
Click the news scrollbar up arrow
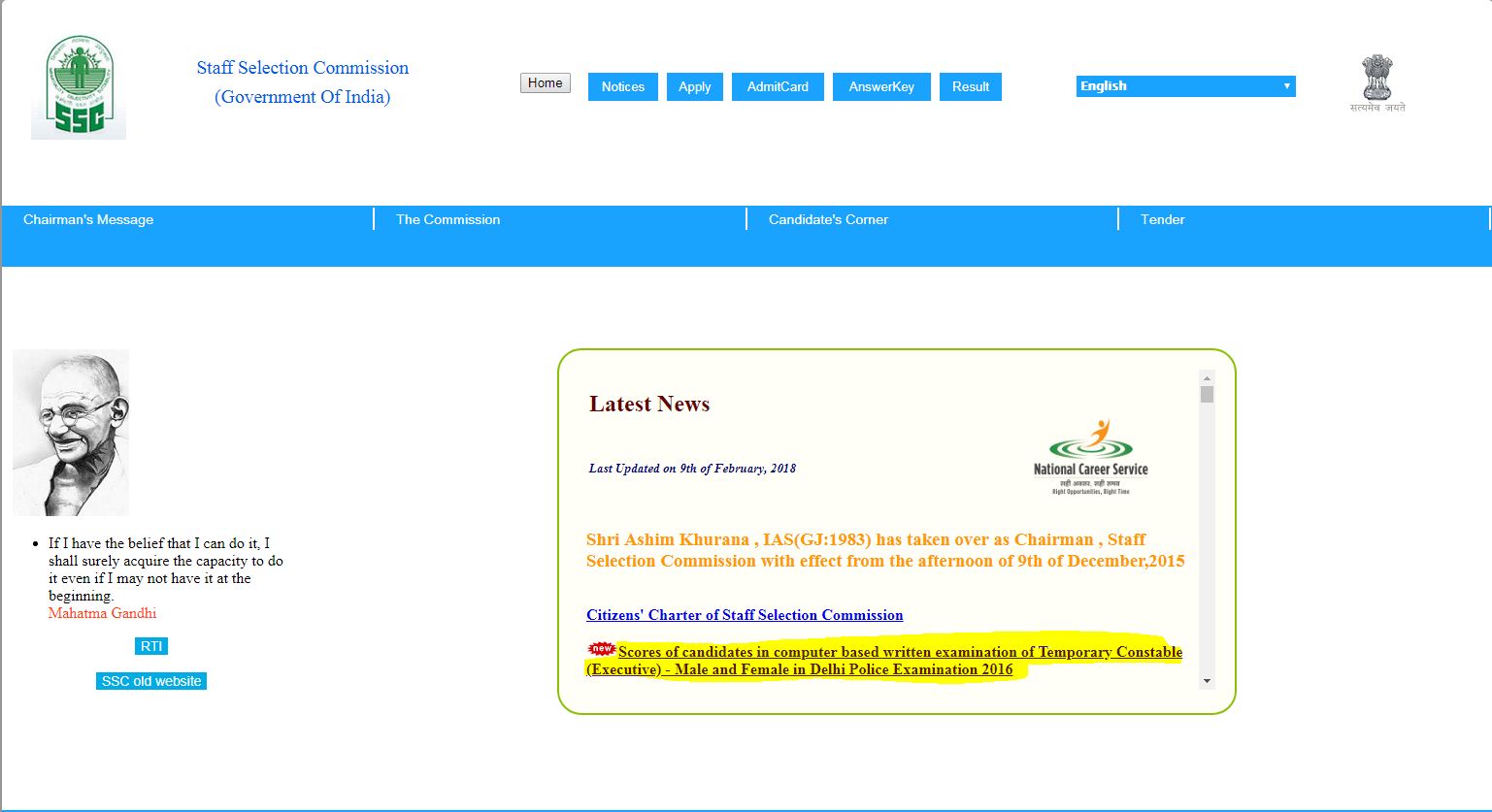coord(1207,378)
